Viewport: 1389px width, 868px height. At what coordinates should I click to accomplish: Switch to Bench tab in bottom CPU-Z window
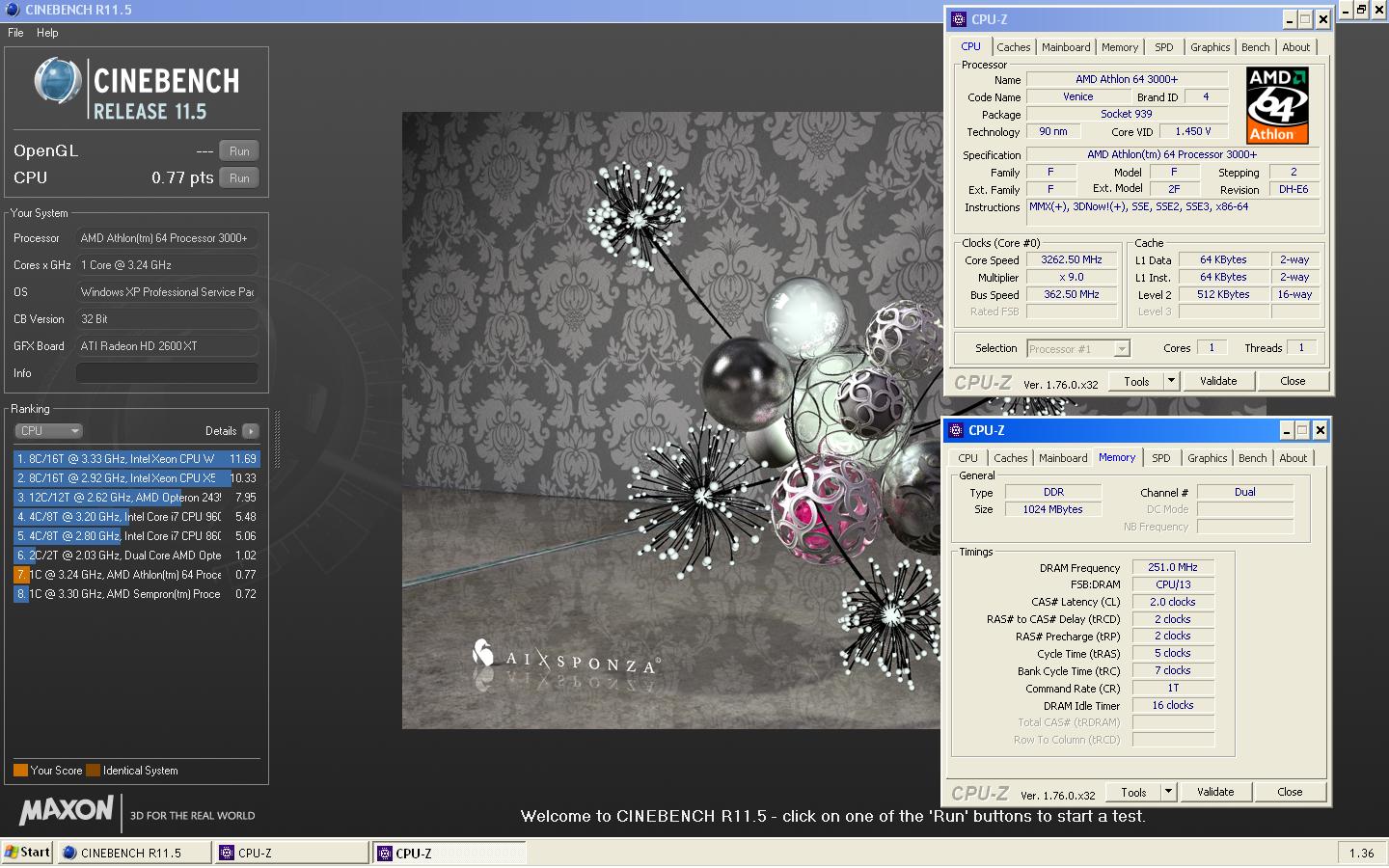pos(1252,458)
